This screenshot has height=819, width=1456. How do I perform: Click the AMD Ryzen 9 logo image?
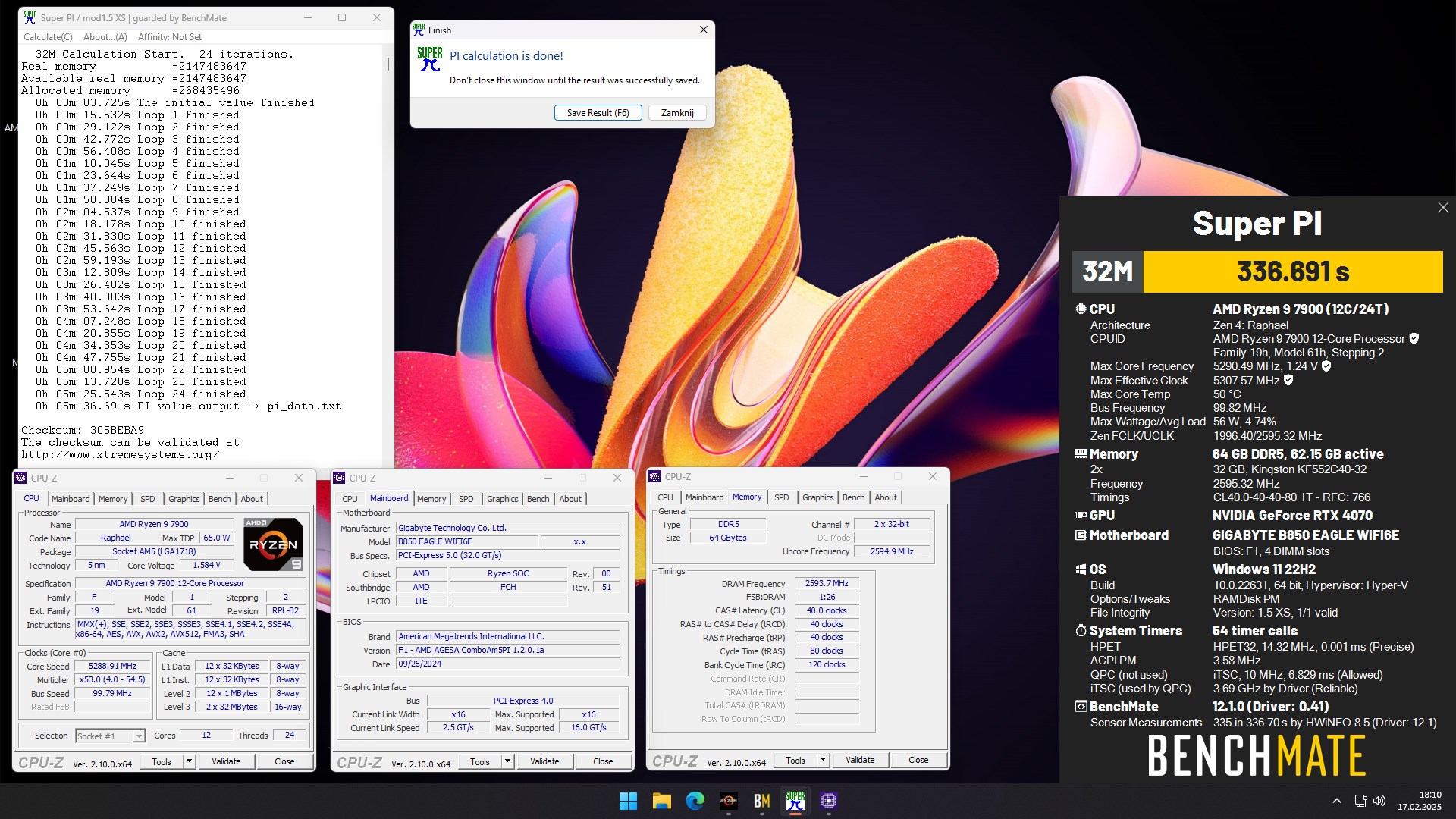[x=273, y=544]
